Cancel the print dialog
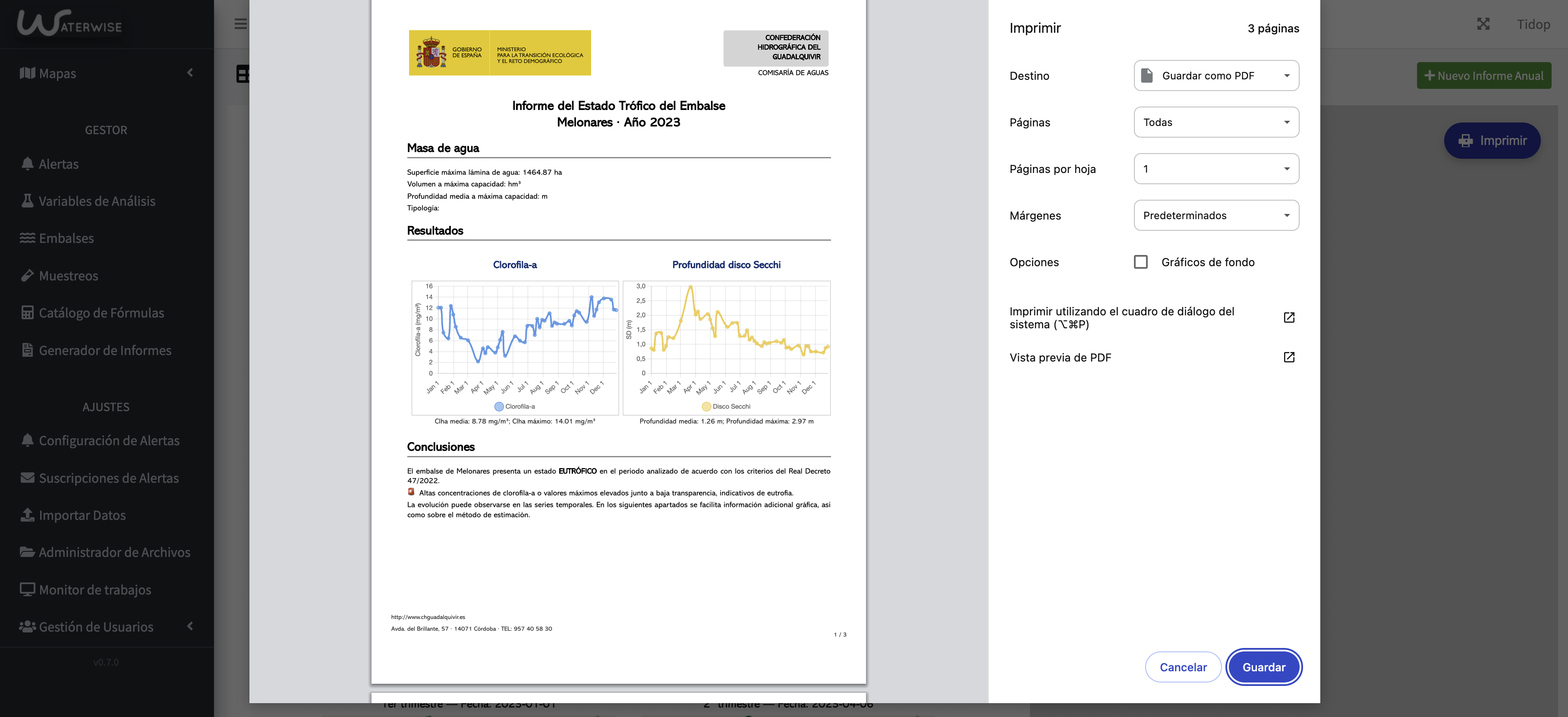 tap(1183, 667)
